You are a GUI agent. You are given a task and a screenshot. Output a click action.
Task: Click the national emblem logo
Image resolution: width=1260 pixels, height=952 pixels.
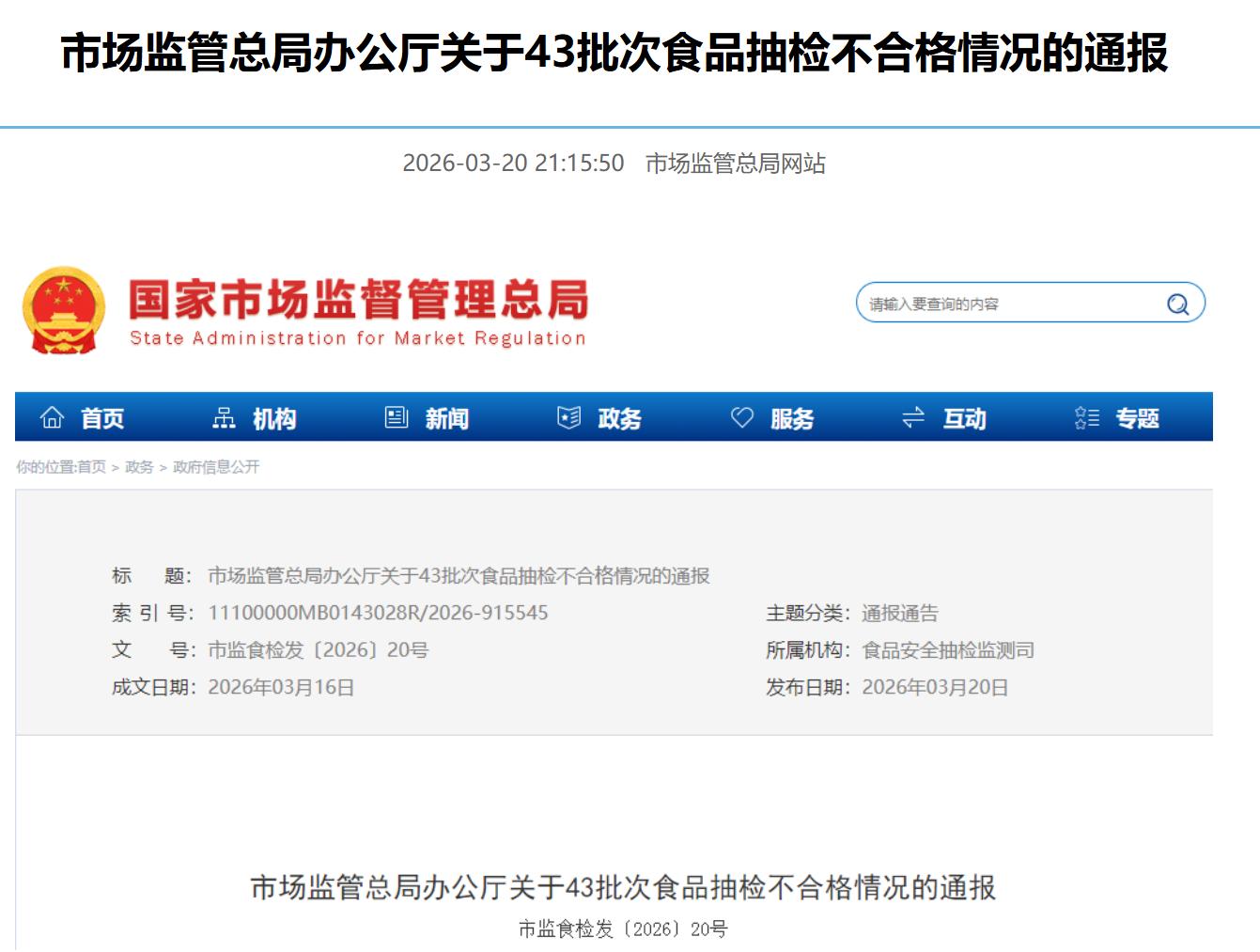64,310
